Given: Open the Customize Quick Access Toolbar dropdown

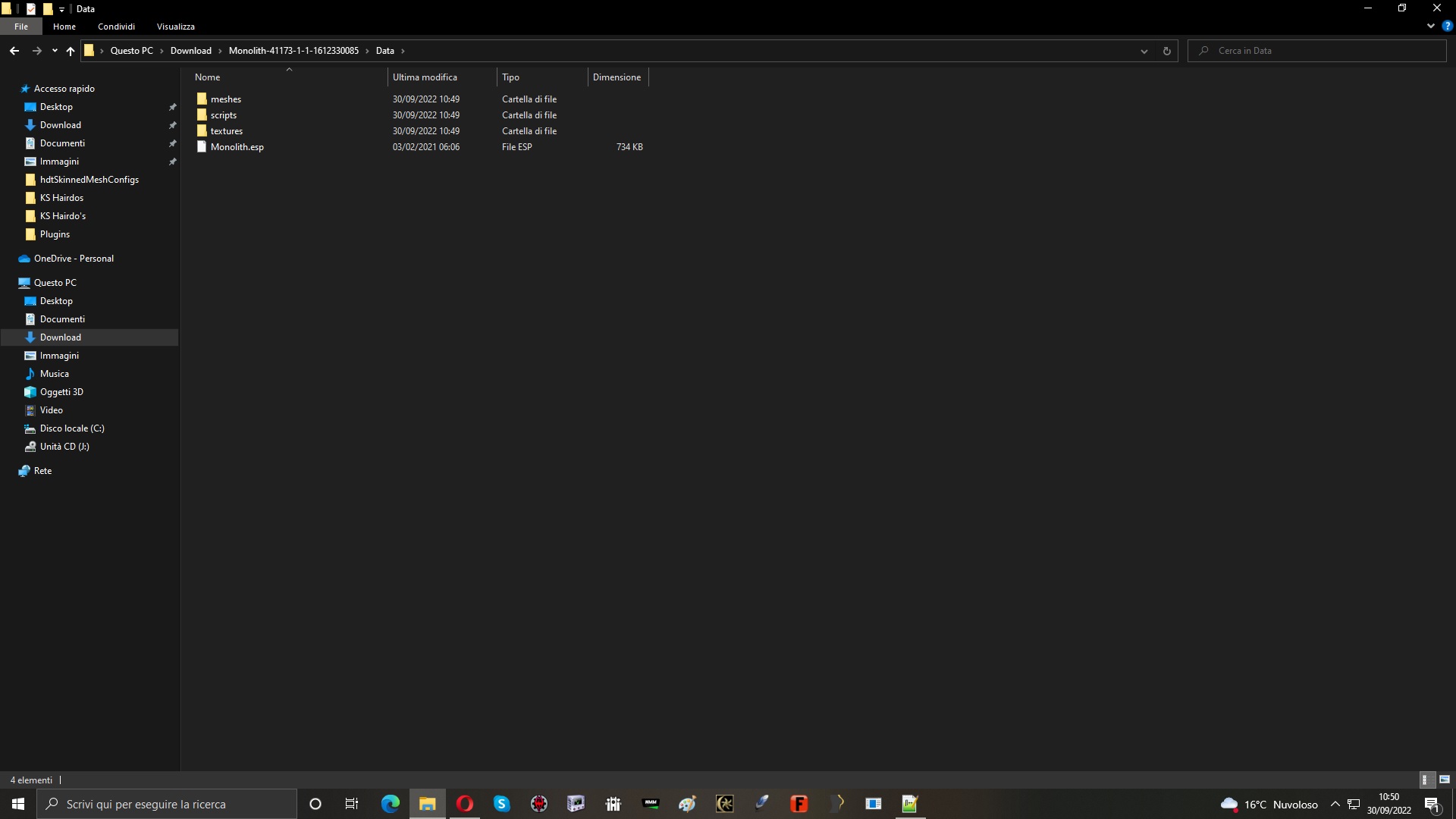Looking at the screenshot, I should tap(62, 9).
